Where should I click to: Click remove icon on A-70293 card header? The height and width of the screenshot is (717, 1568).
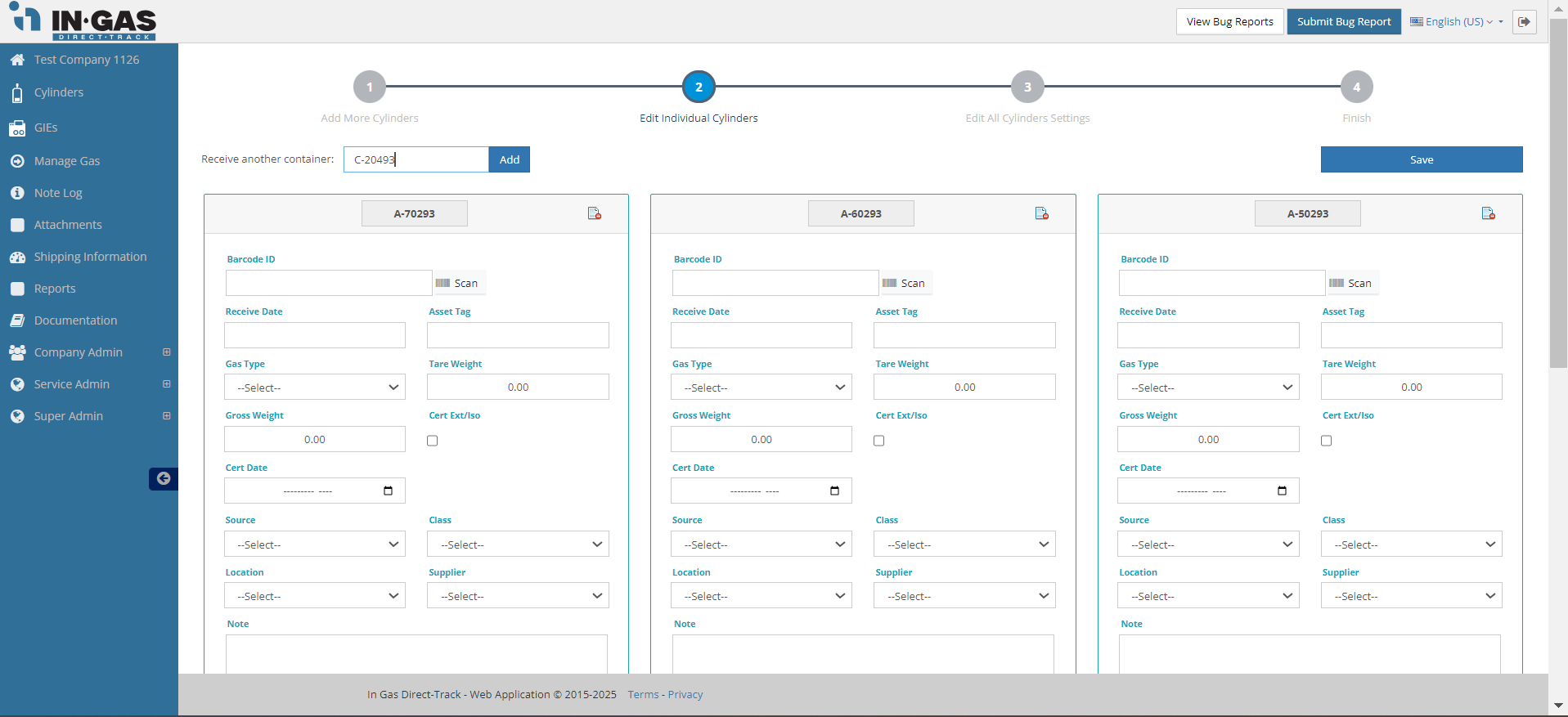click(x=595, y=213)
